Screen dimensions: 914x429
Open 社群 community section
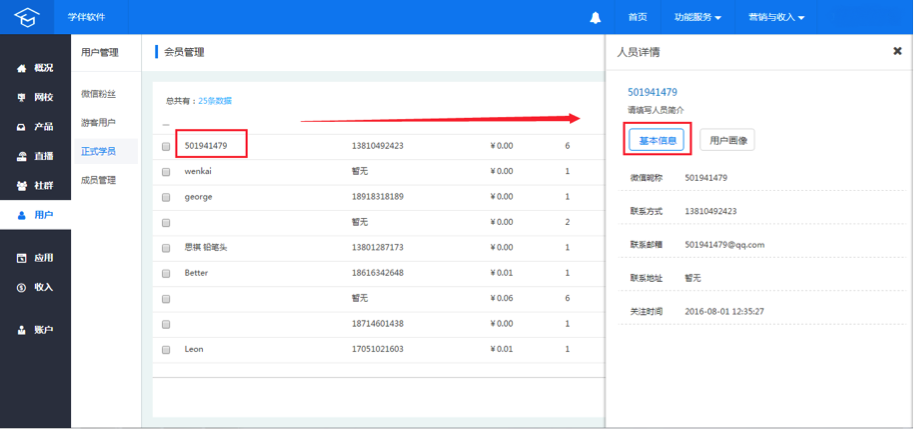coord(36,185)
